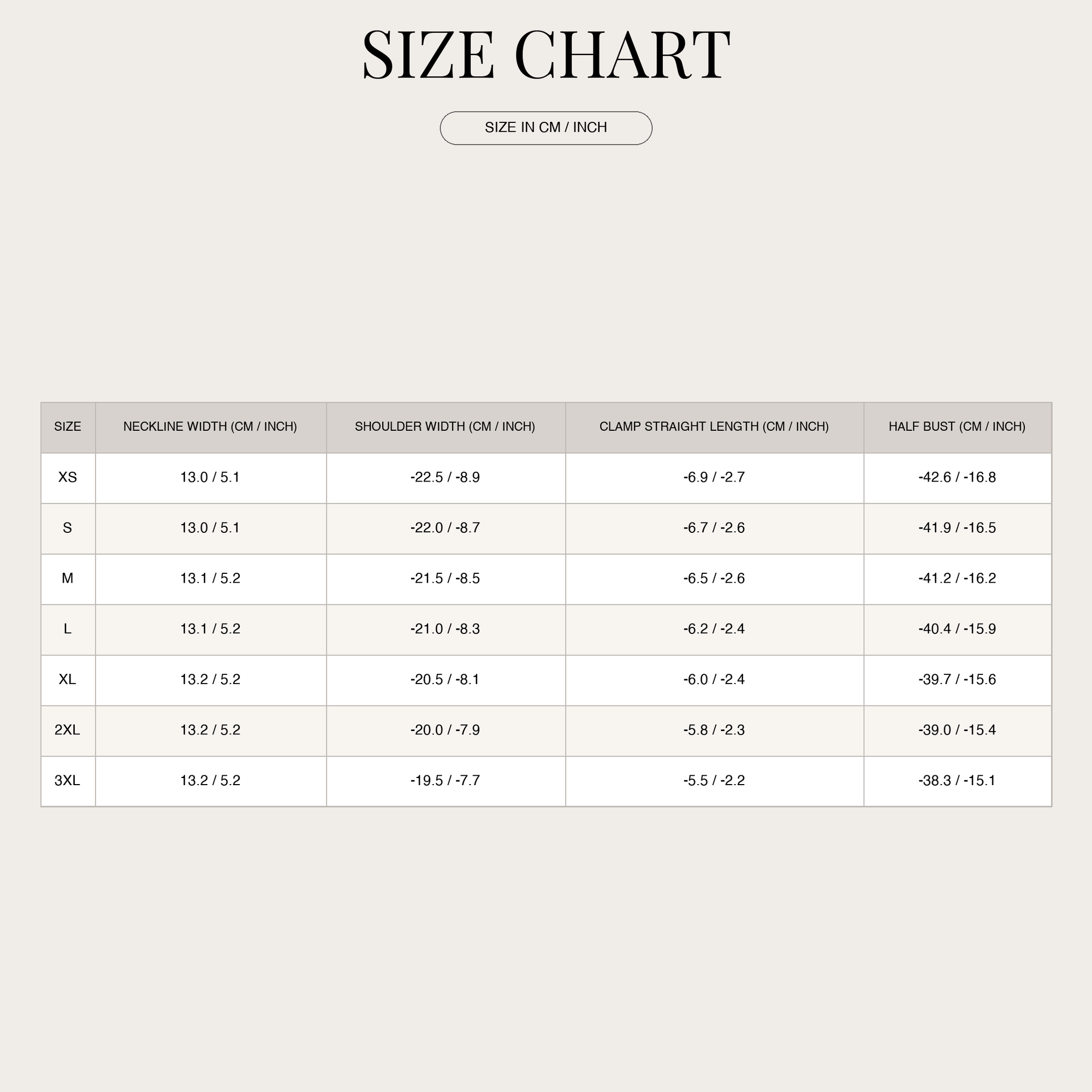The width and height of the screenshot is (1092, 1092).
Task: Click the XL half bust value -39.7 / -15.6
Action: click(x=957, y=679)
